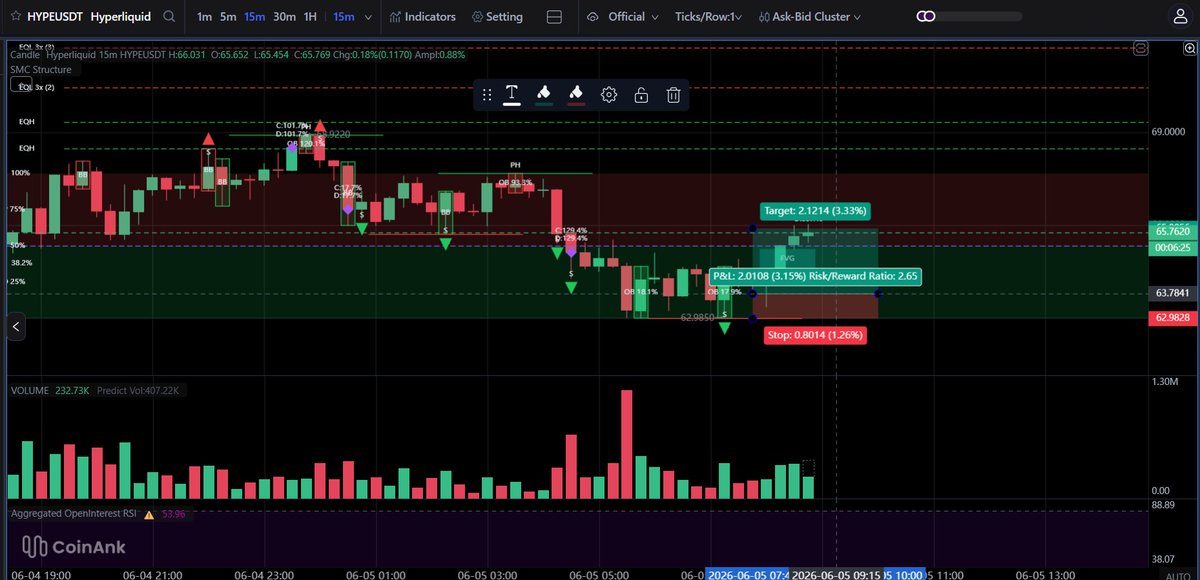The height and width of the screenshot is (580, 1200).
Task: Click the VOLUME 232.73K label
Action: [50, 391]
